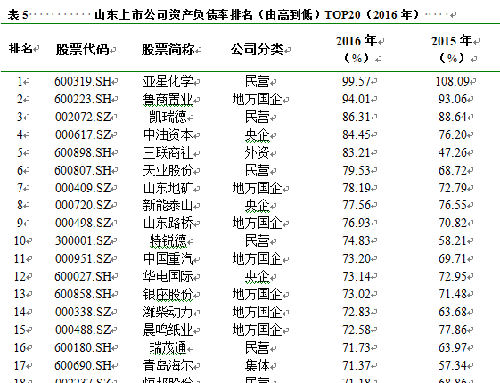This screenshot has width=500, height=383.
Task: Click value 79.53
Action: (x=356, y=171)
